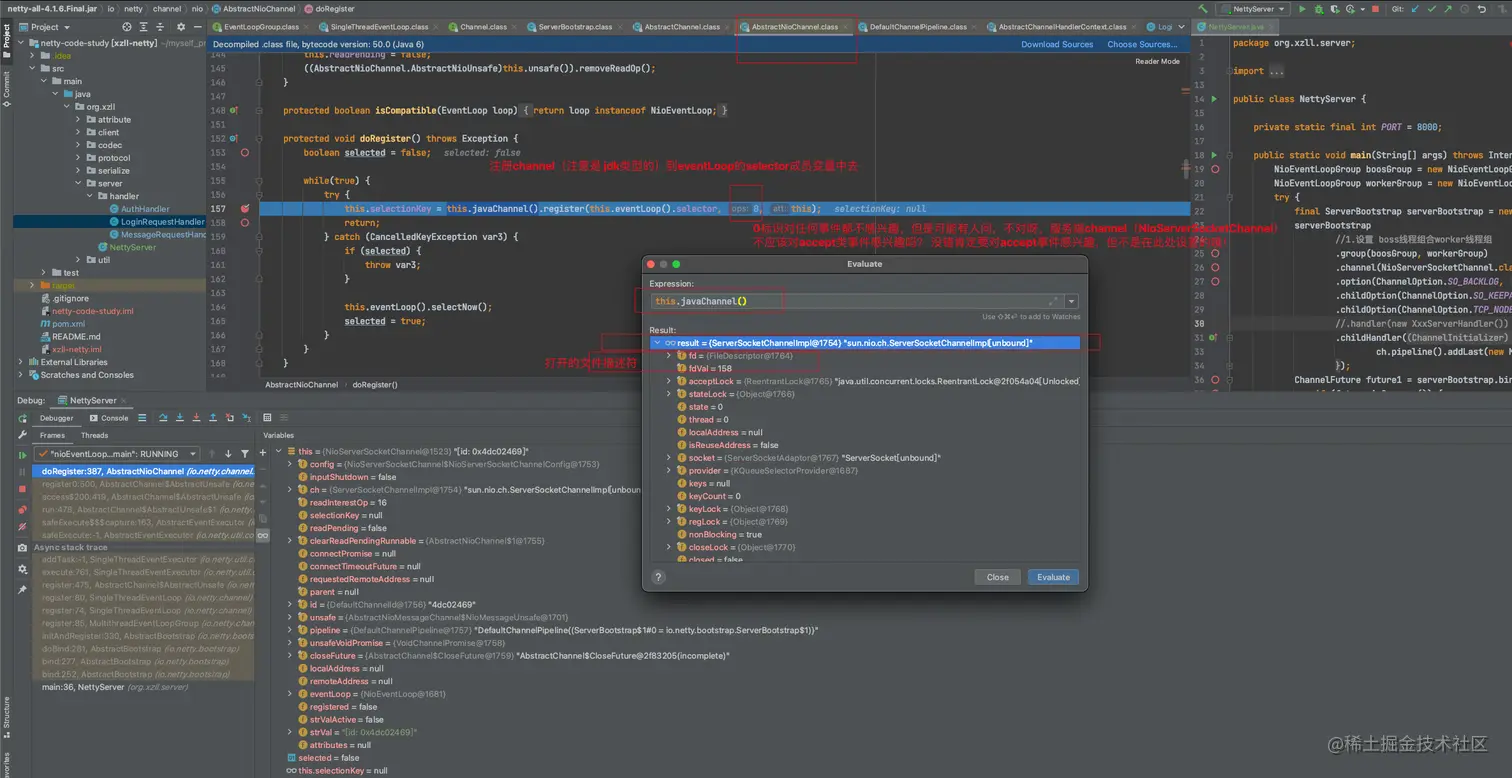Open Evaluate Expression calculator icon in debugger toolbar

tap(267, 417)
